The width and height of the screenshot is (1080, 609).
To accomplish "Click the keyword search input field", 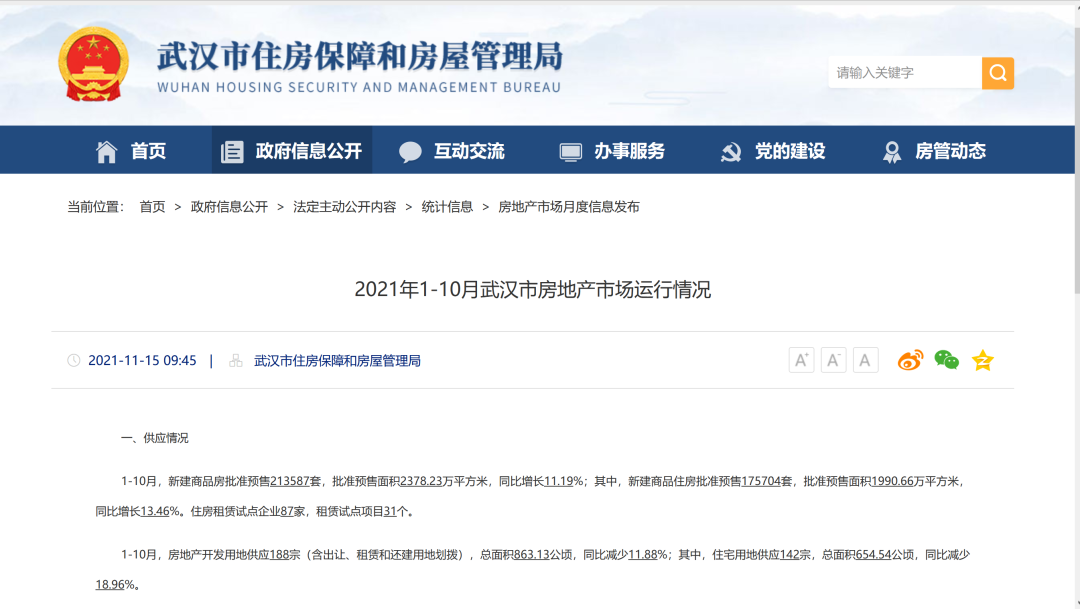I will (903, 73).
